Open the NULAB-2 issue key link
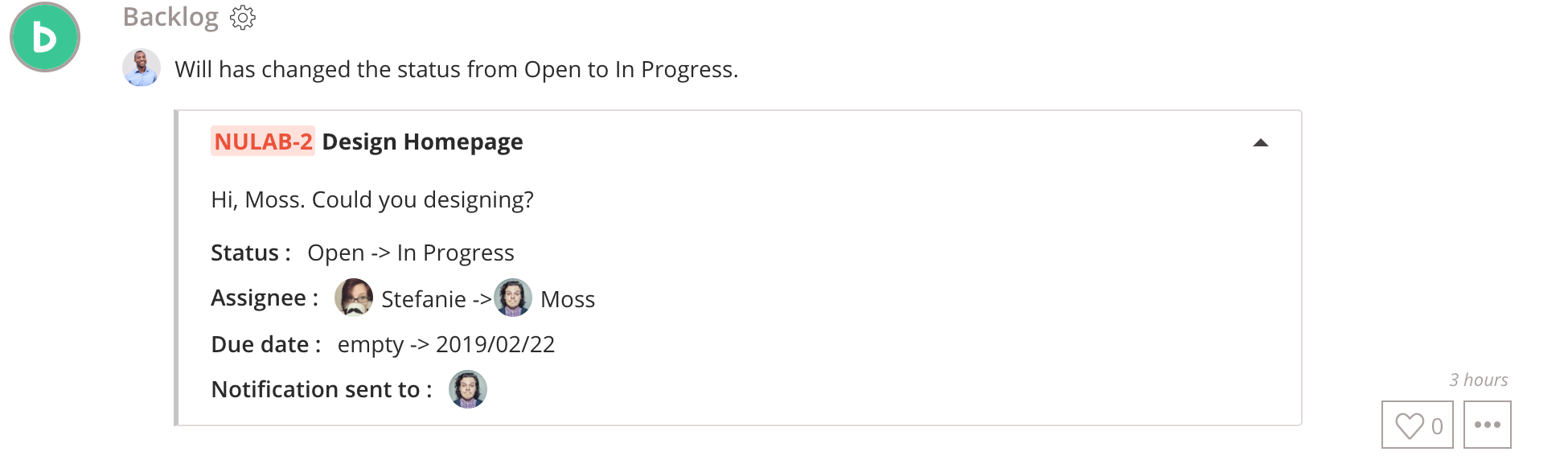 (x=263, y=142)
